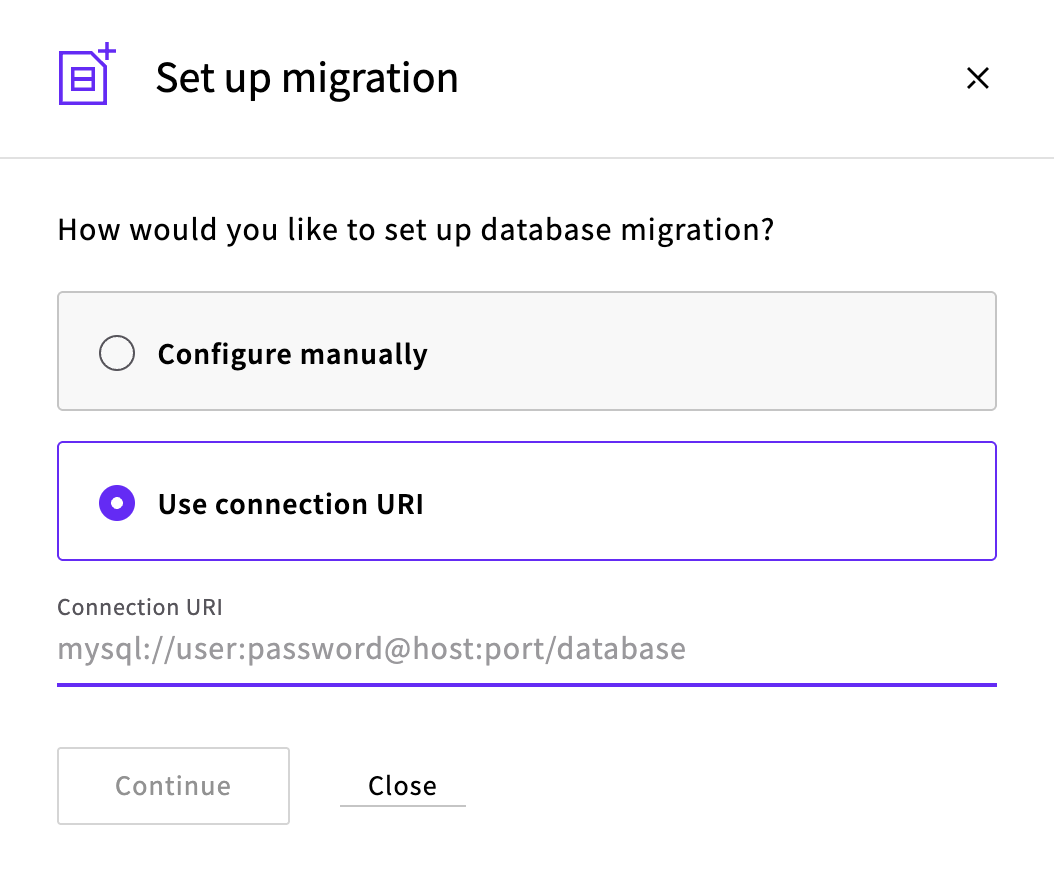Click the database migration question text

point(416,230)
